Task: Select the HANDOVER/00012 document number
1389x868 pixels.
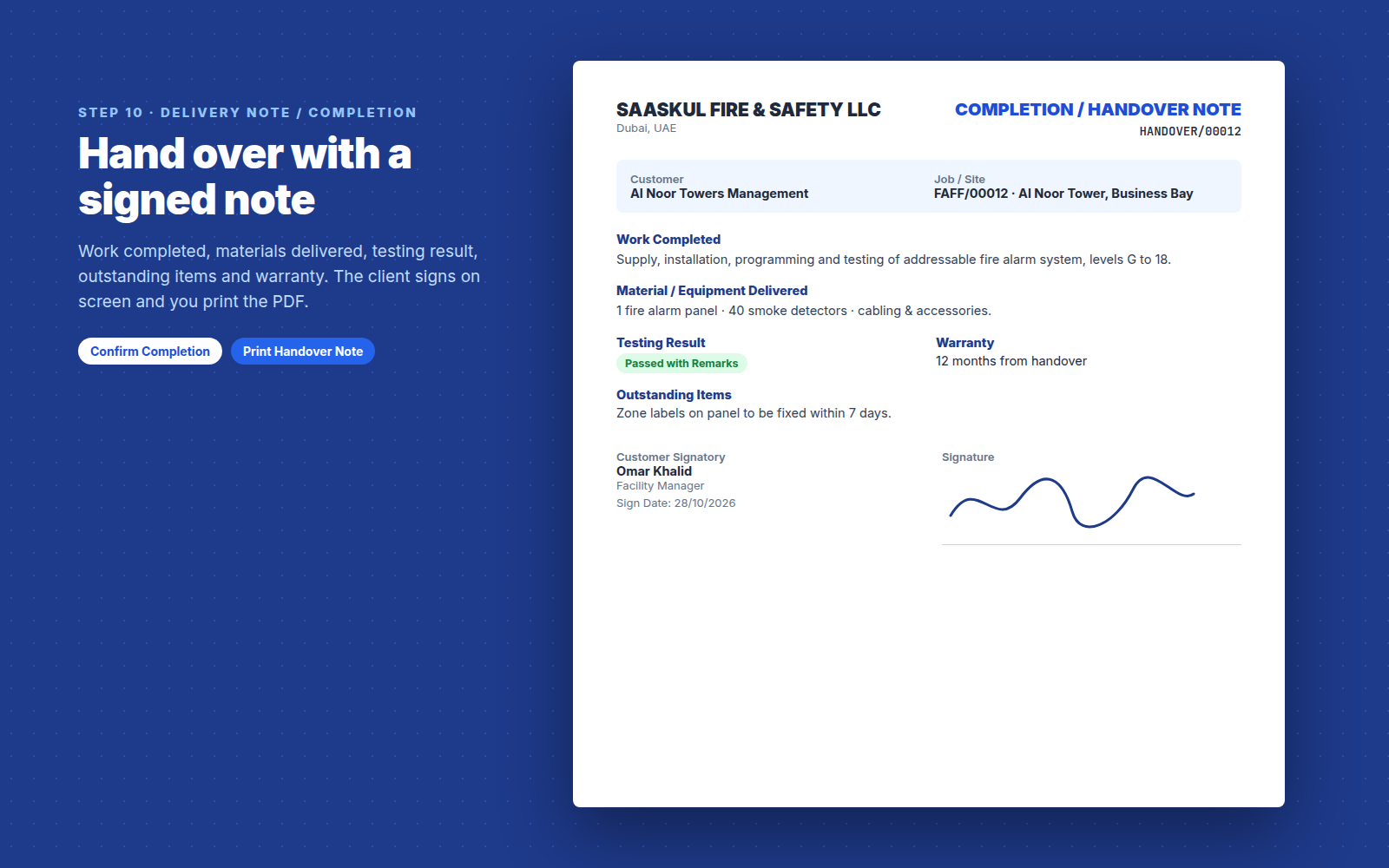Action: (1190, 132)
